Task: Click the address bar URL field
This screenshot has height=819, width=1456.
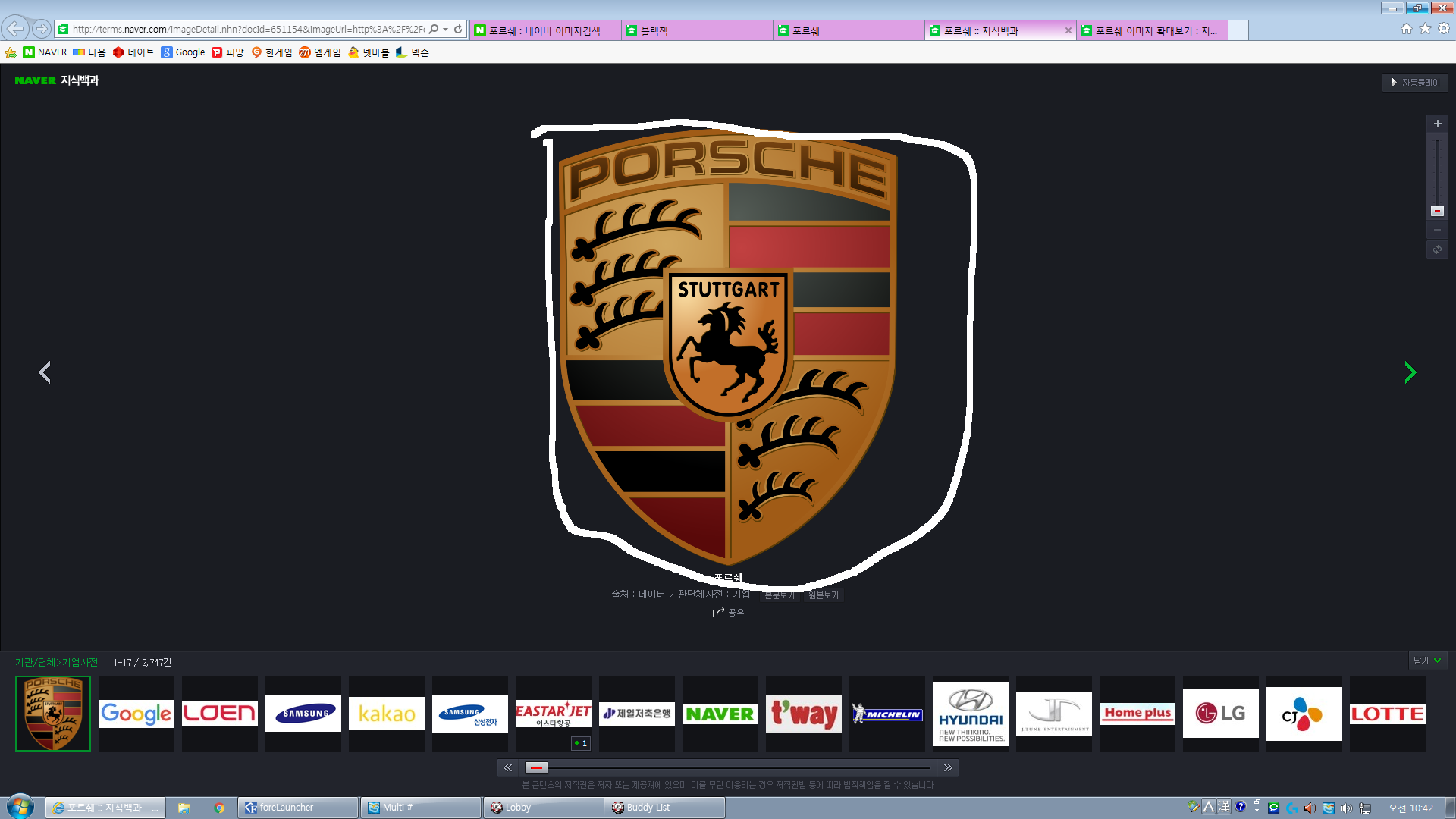Action: [249, 29]
